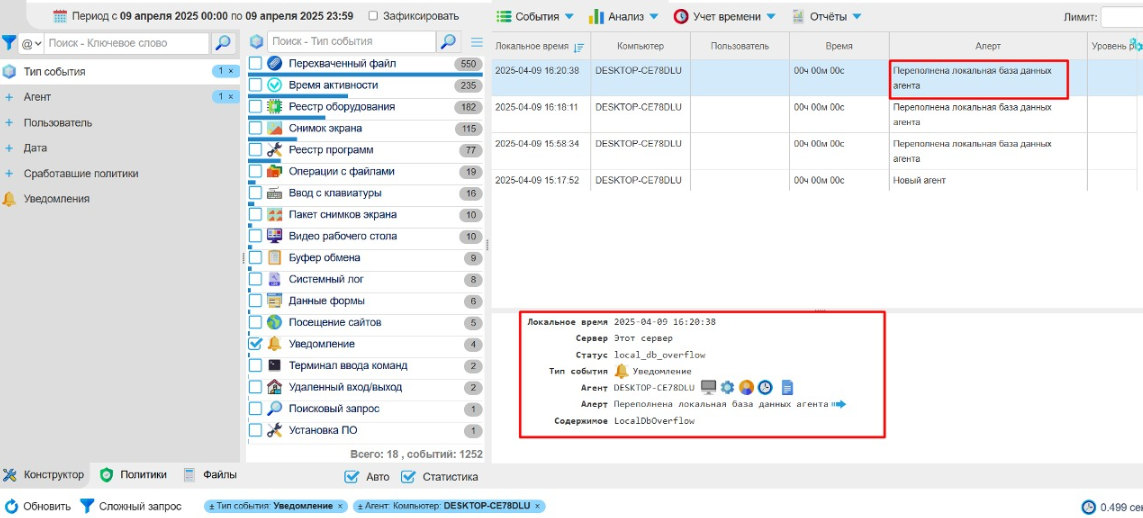Click the monitor icon in the Agent row
The image size is (1143, 518).
point(708,387)
